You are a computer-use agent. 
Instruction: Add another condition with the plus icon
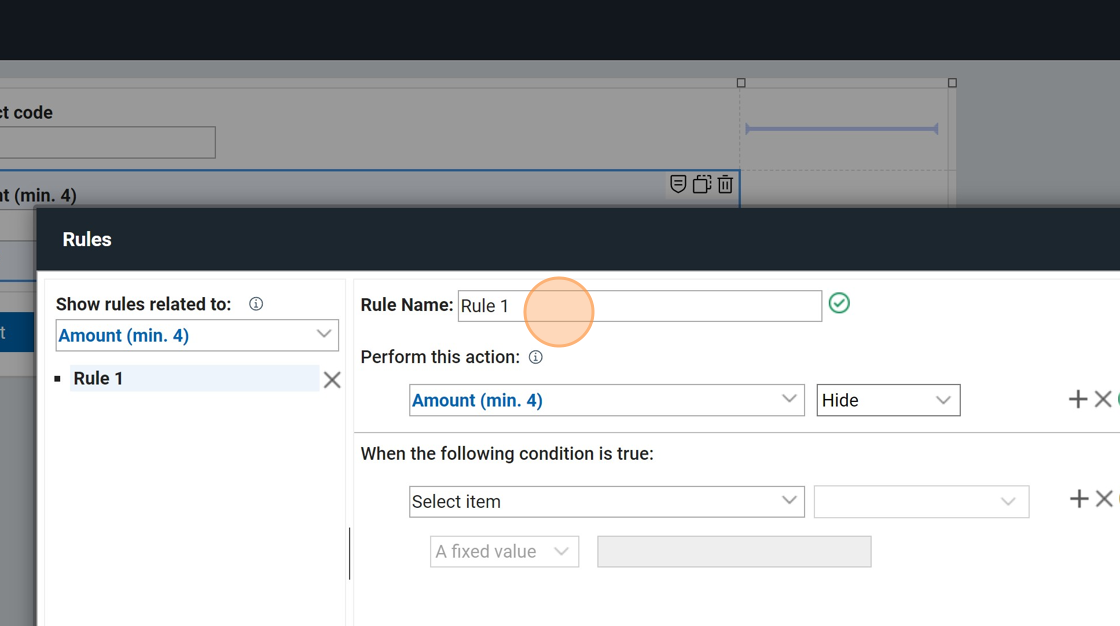[x=1078, y=499]
